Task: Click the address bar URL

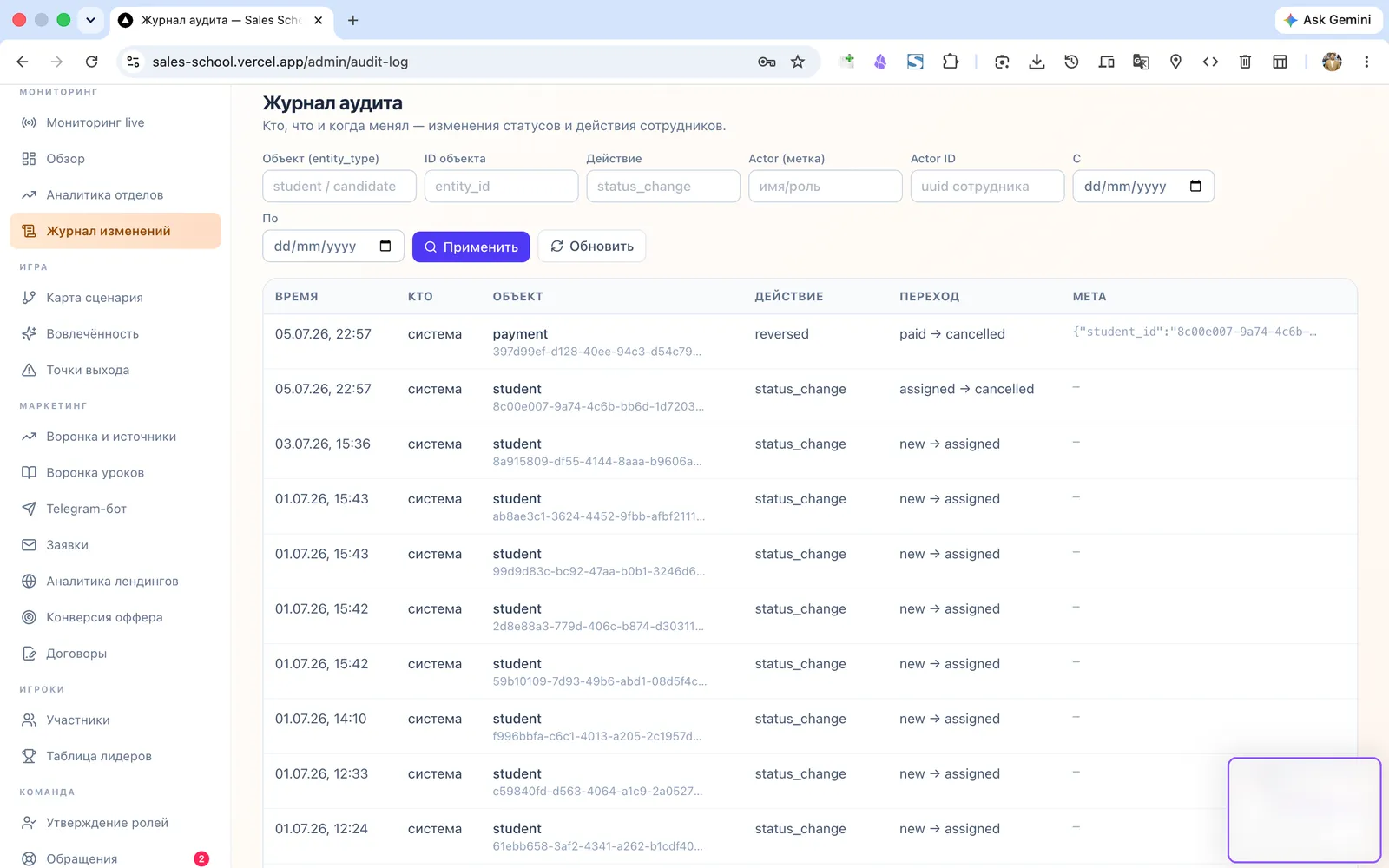Action: coord(280,62)
